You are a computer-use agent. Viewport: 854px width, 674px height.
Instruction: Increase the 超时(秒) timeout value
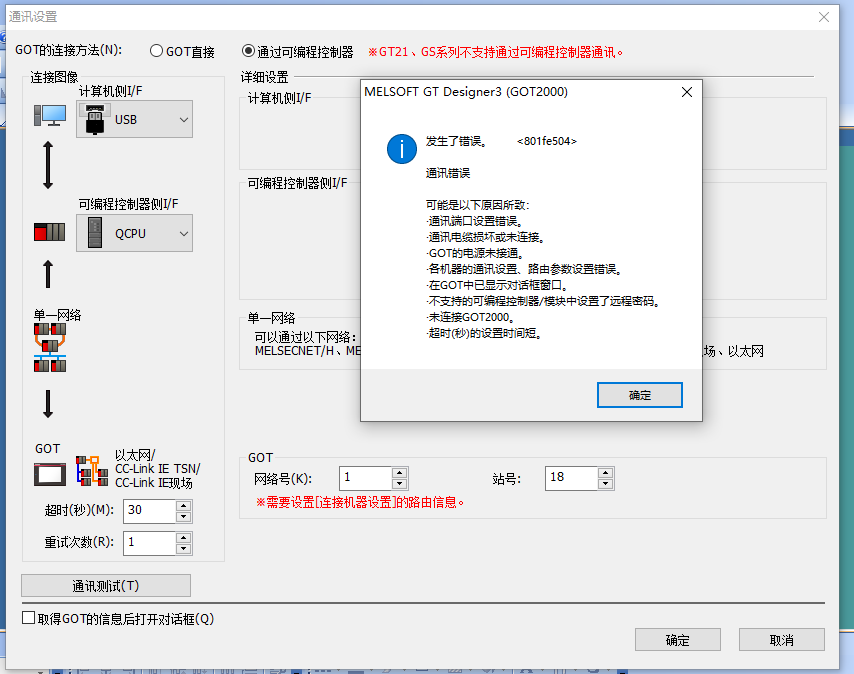[183, 506]
